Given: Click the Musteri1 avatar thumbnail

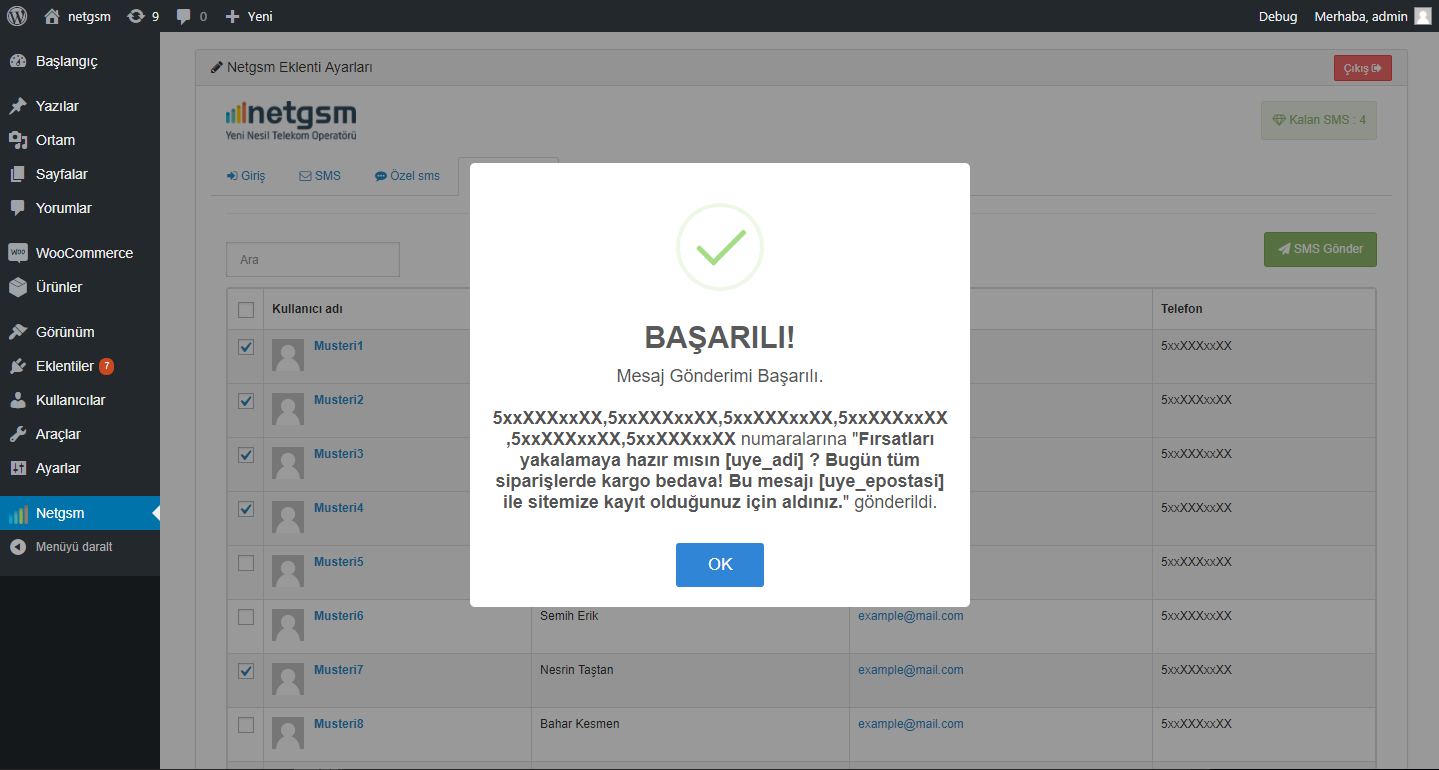Looking at the screenshot, I should click(288, 355).
